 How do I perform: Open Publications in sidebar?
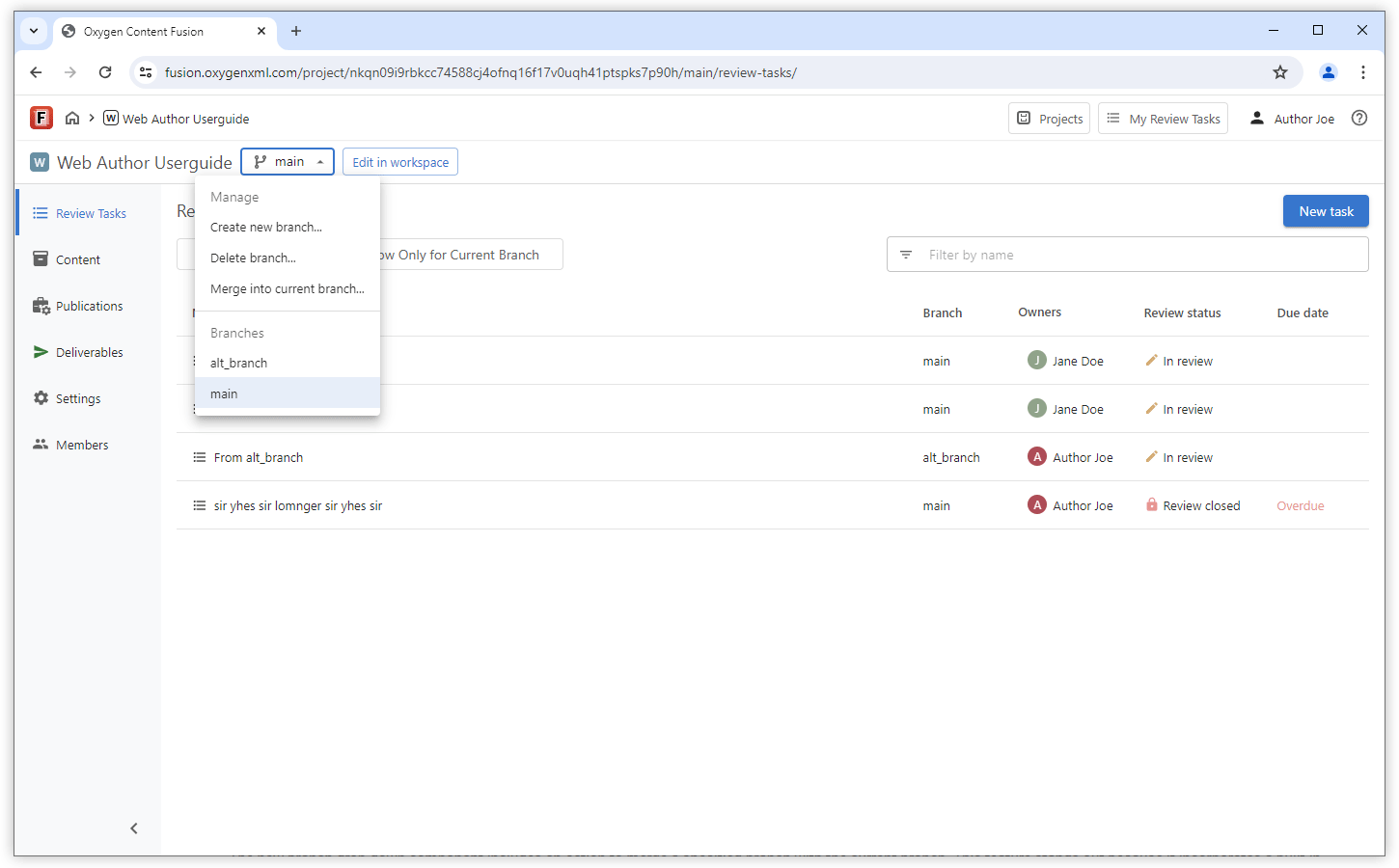pyautogui.click(x=89, y=306)
